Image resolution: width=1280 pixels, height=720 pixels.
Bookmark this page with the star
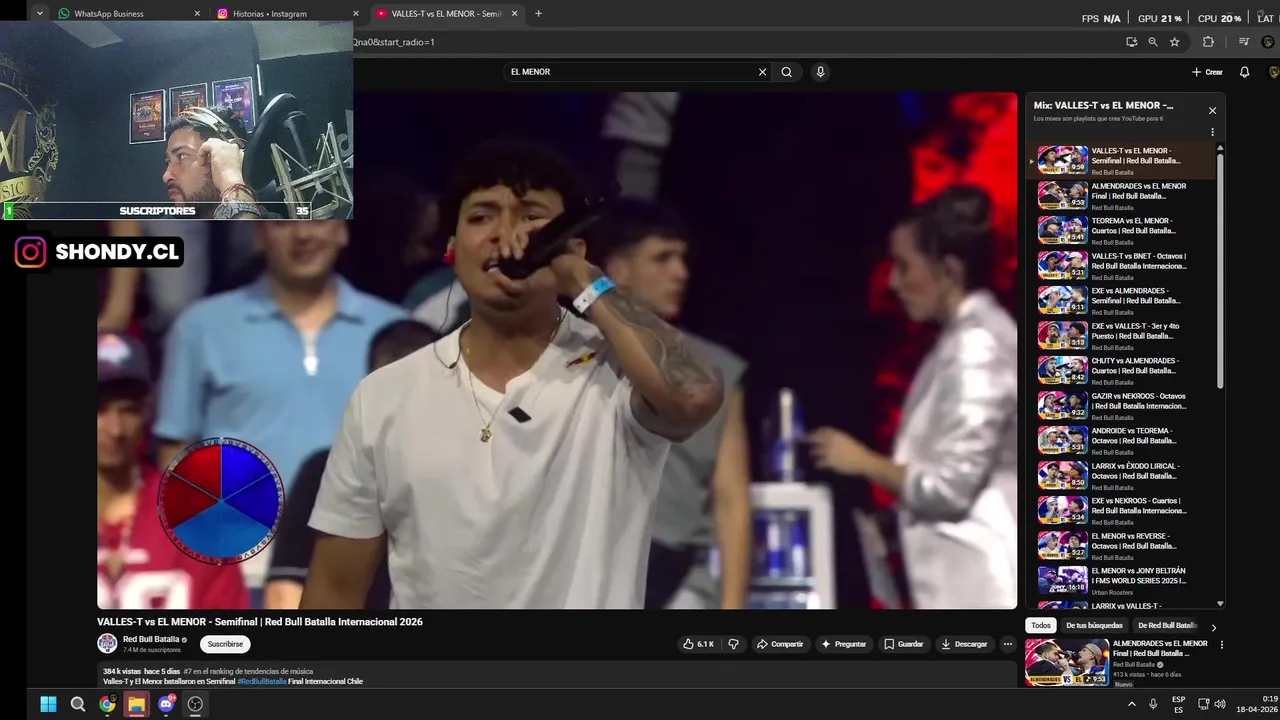(x=1174, y=42)
